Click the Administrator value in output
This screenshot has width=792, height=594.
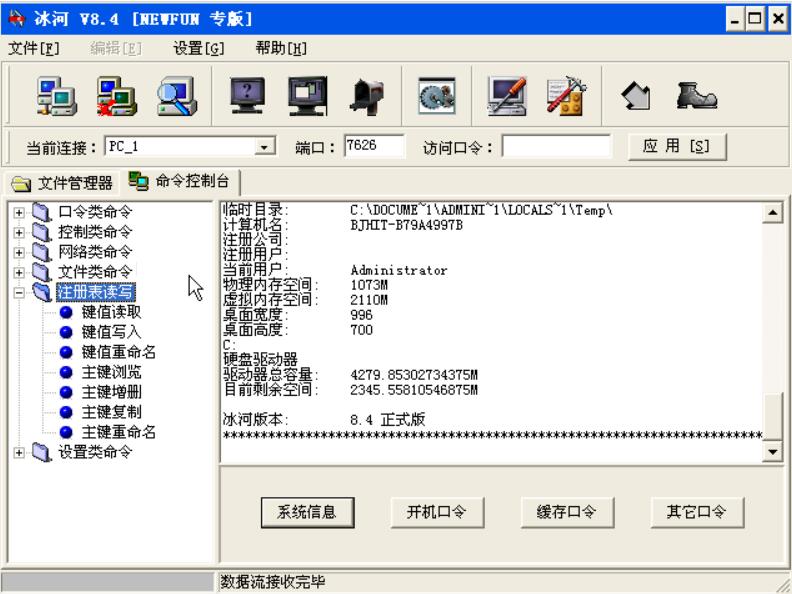399,271
